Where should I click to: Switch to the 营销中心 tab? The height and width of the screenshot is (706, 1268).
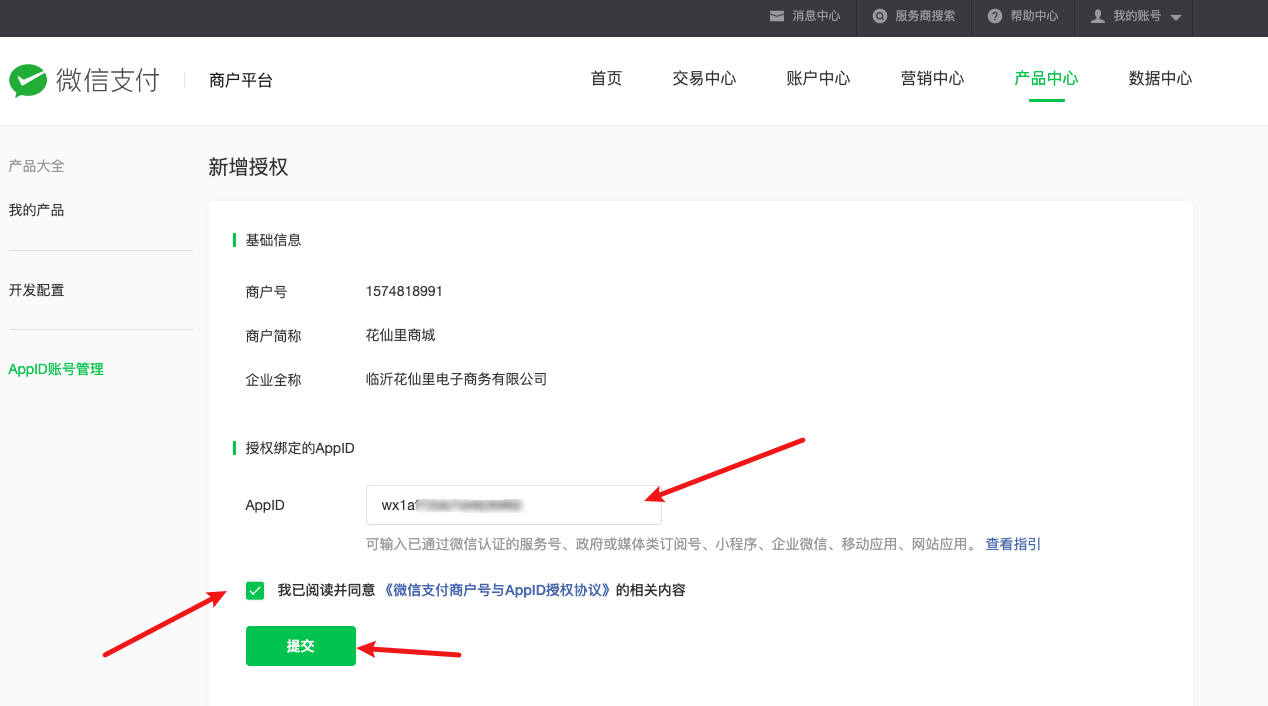tap(932, 79)
